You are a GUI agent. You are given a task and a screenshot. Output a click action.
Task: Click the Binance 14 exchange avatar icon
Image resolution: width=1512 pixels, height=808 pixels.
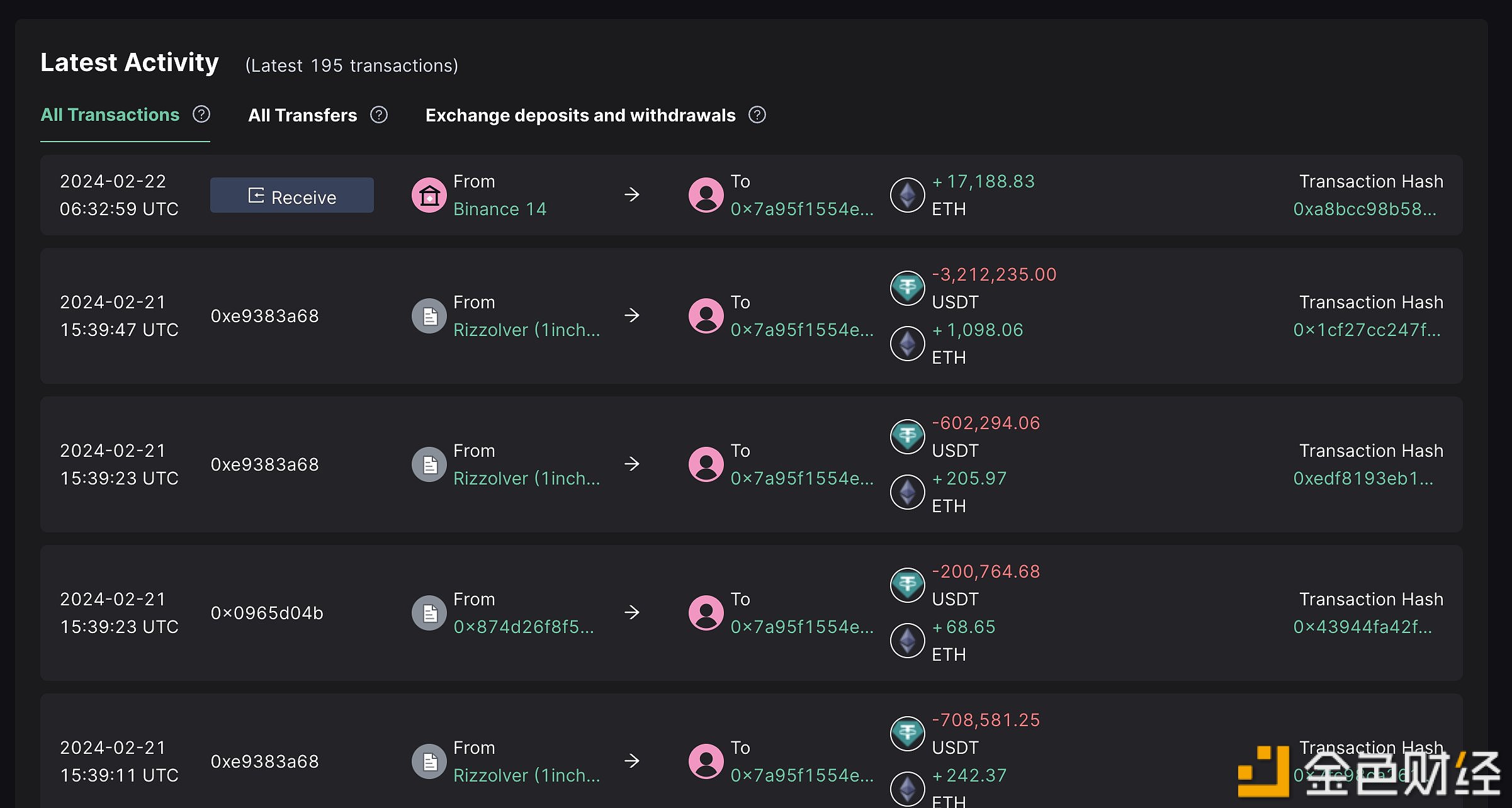click(429, 195)
